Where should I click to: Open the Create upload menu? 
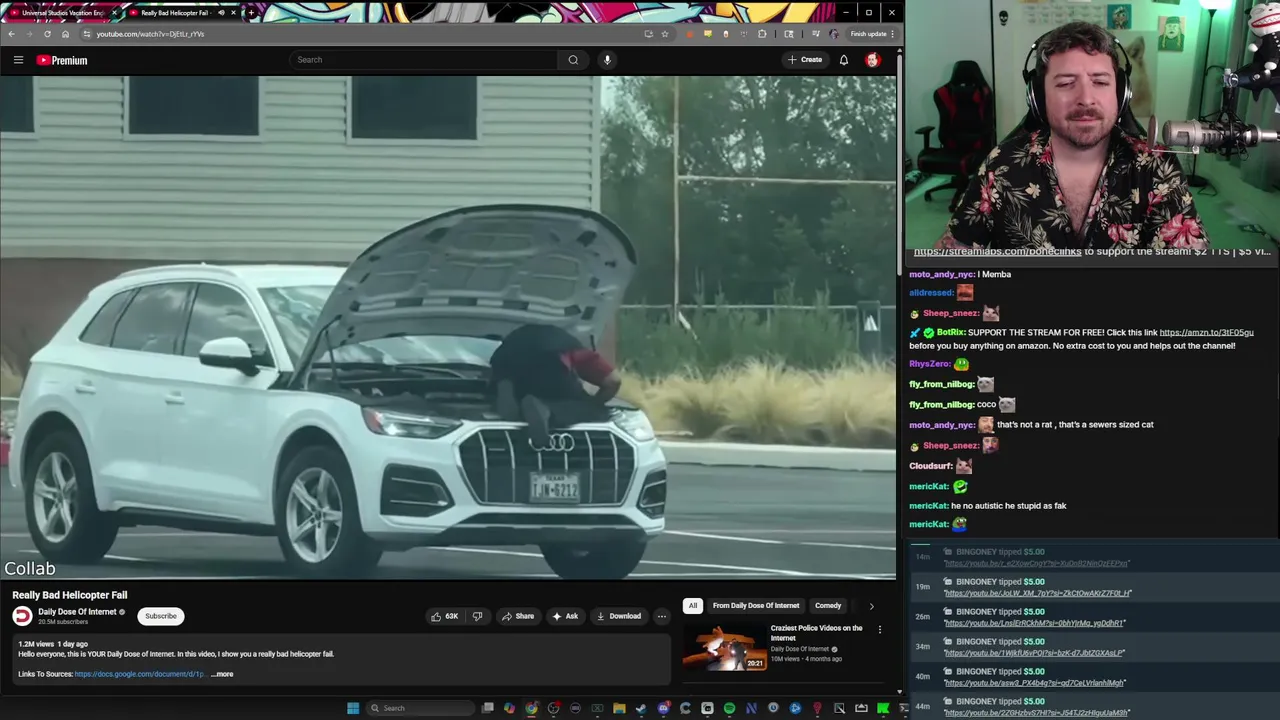point(804,60)
